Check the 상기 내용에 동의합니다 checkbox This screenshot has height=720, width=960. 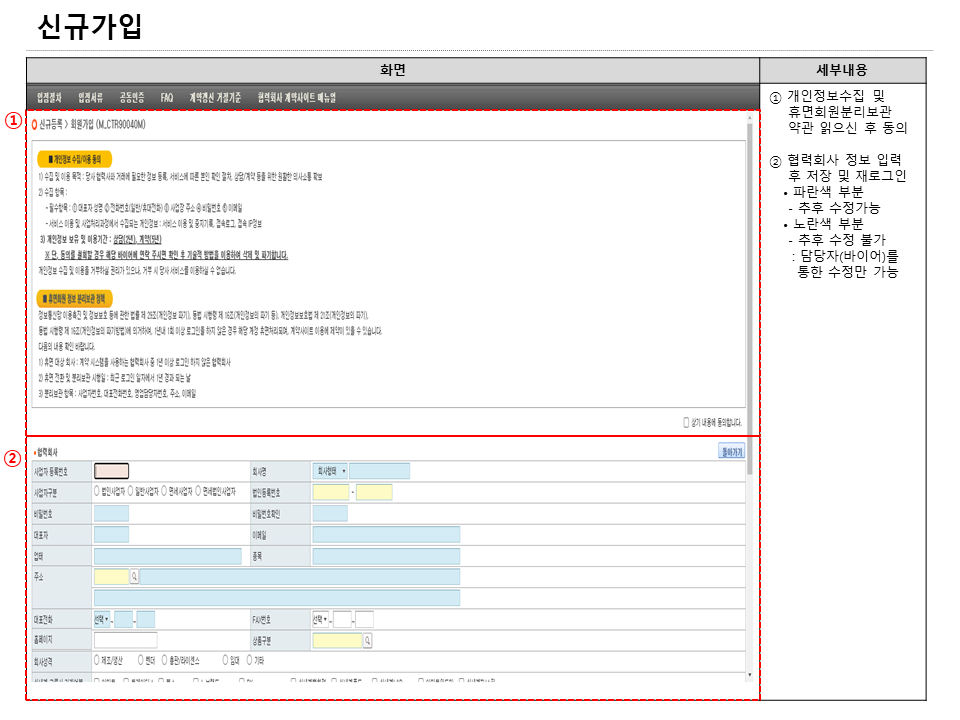[x=686, y=422]
